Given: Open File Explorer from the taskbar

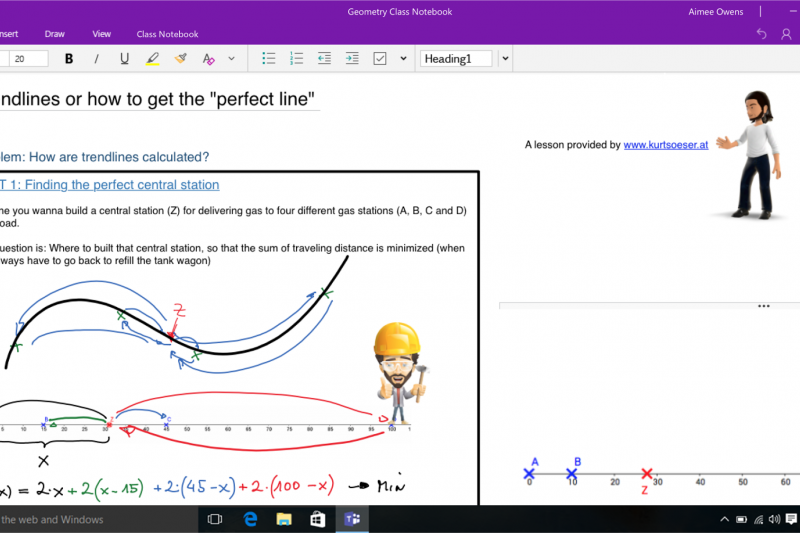Looking at the screenshot, I should pos(284,519).
